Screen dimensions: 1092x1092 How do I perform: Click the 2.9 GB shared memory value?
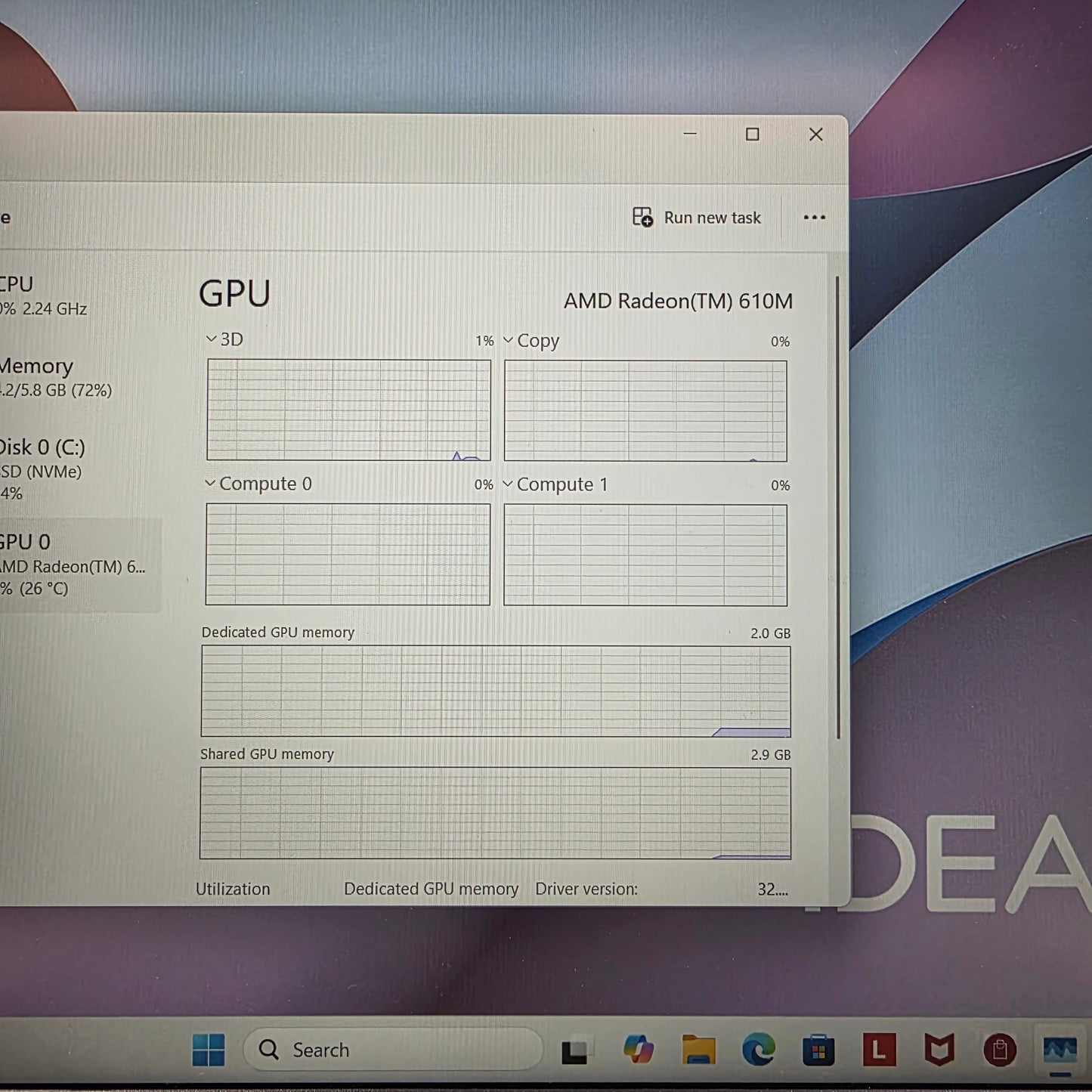(770, 755)
